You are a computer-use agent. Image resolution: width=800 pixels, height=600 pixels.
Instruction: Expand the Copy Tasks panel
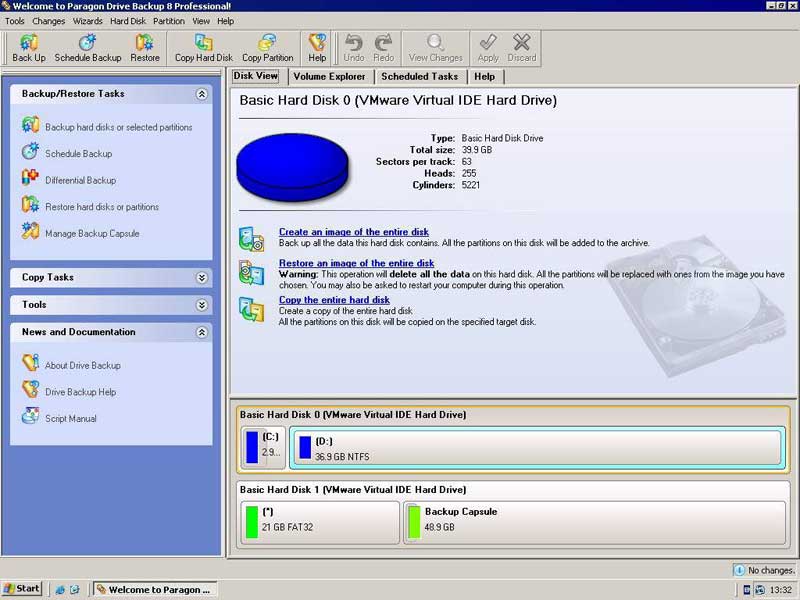click(202, 278)
